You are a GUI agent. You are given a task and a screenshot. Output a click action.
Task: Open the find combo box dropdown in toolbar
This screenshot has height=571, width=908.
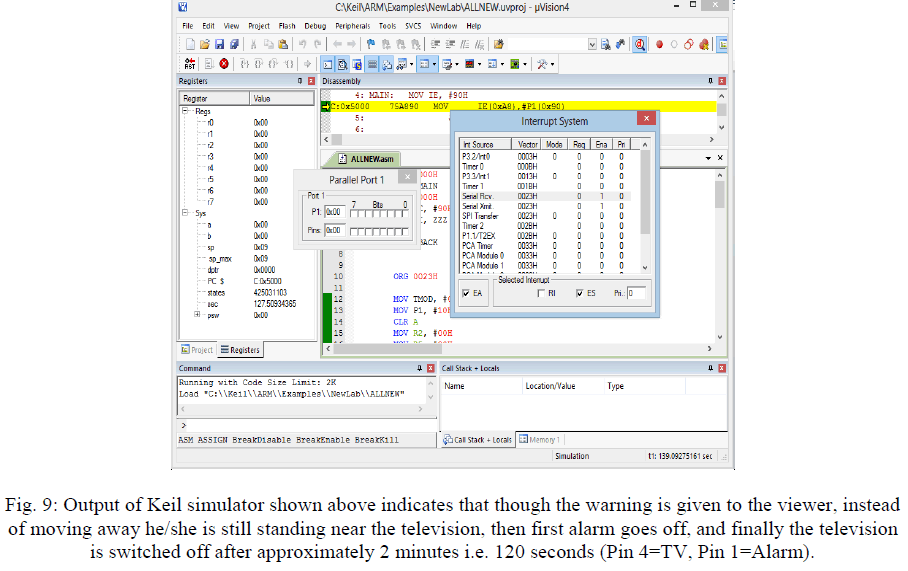[591, 44]
